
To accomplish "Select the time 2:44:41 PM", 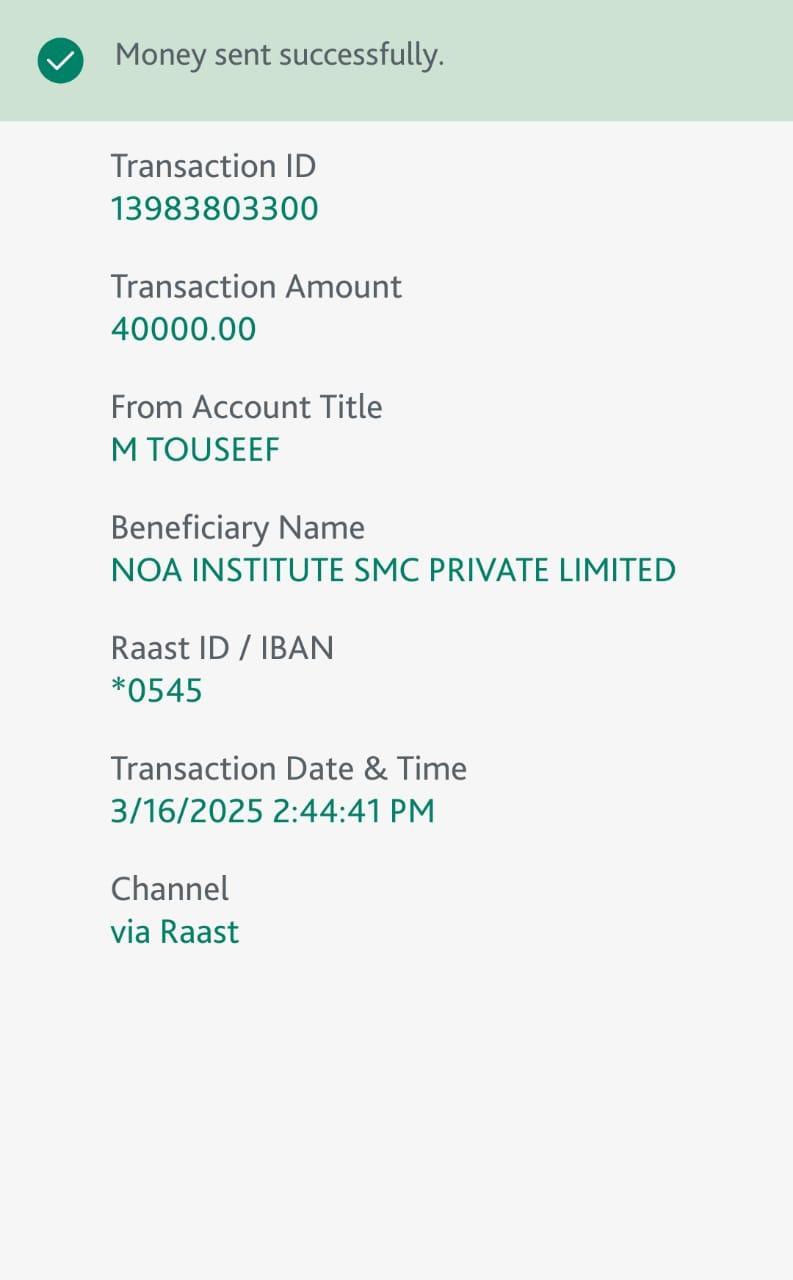I will [x=354, y=811].
